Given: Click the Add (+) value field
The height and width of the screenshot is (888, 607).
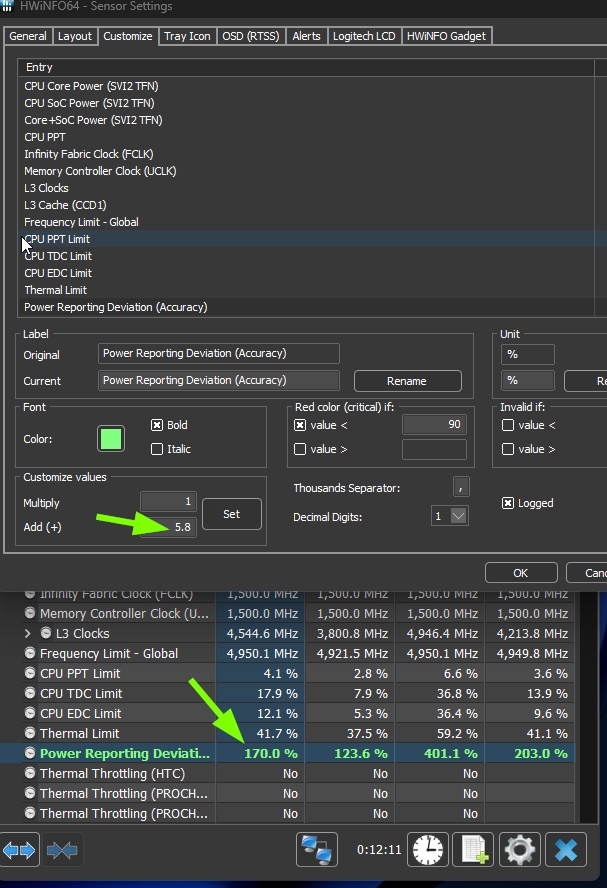Looking at the screenshot, I should click(x=168, y=527).
